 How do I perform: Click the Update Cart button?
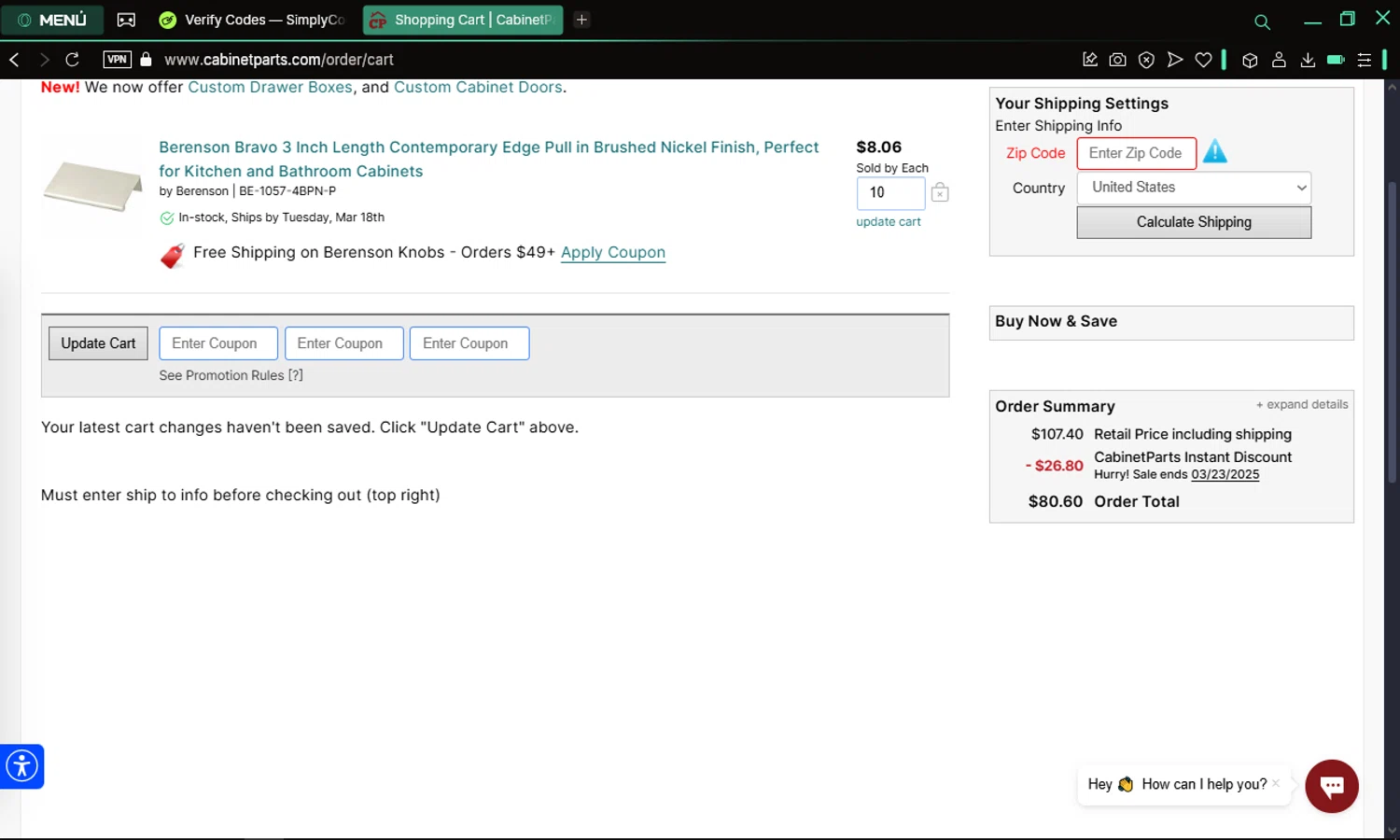point(98,343)
